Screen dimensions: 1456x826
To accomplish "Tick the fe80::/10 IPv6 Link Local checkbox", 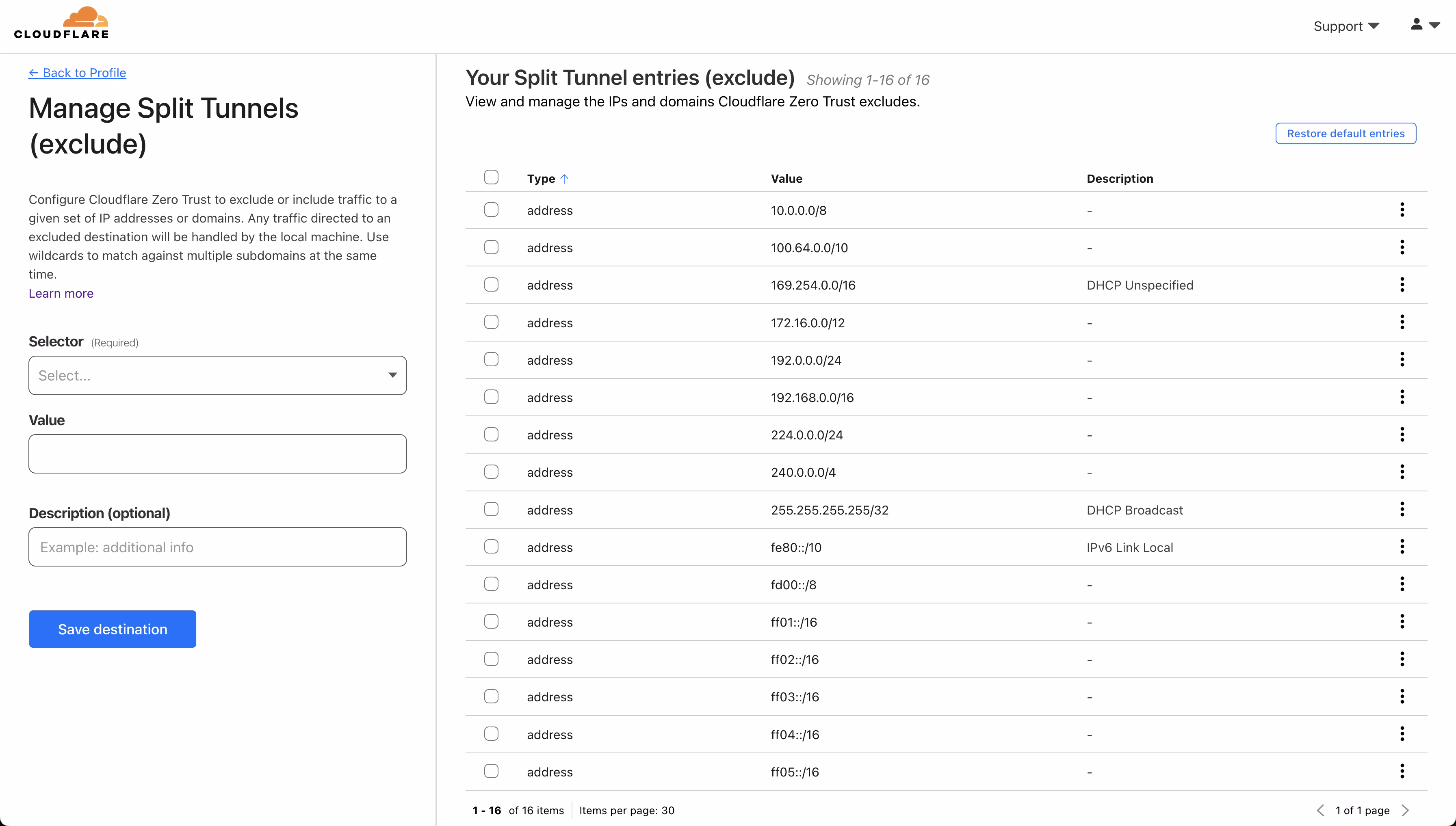I will coord(492,546).
